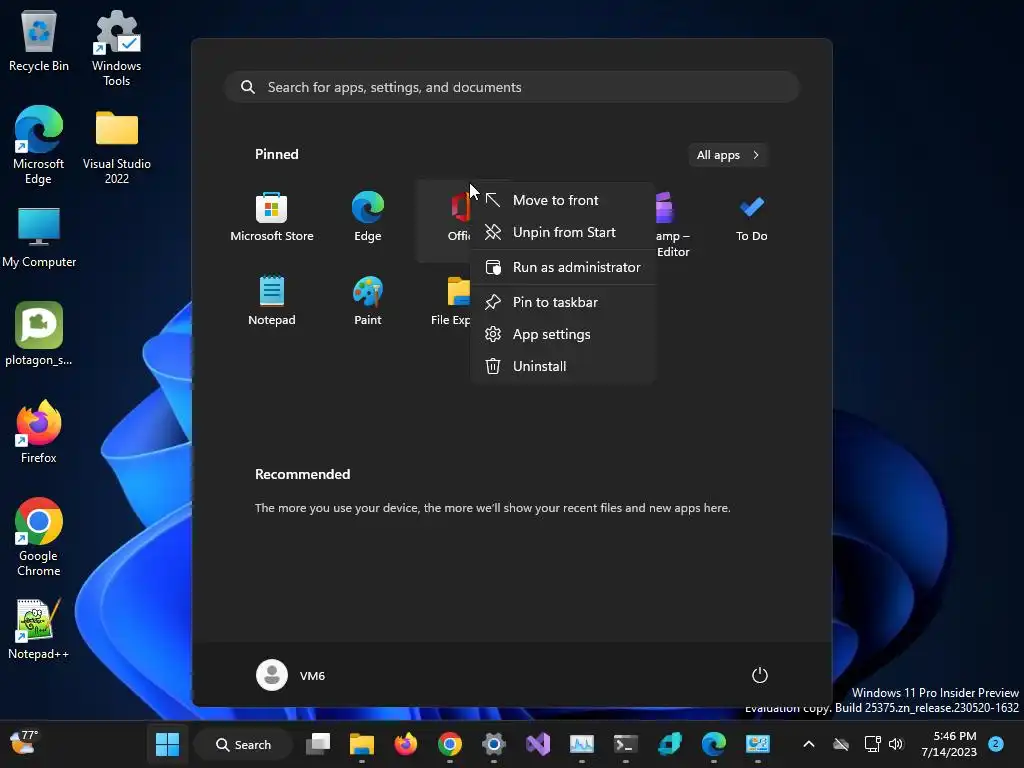1024x768 pixels.
Task: Choose Unpin from Start
Action: point(563,232)
